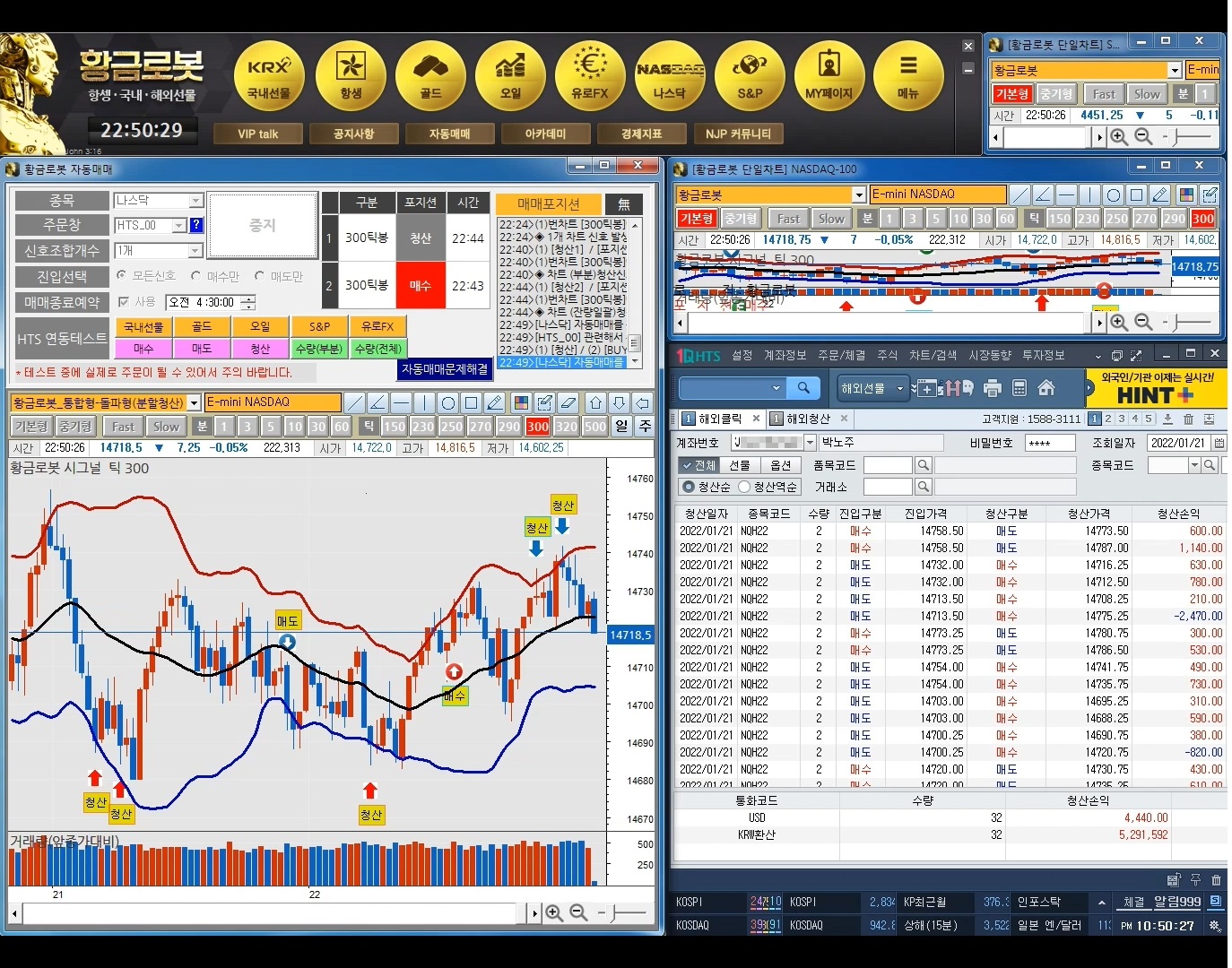The width and height of the screenshot is (1232, 968).
Task: Open the strategy dropdown 황금로봇_통합형-돌파형
Action: coord(194,403)
